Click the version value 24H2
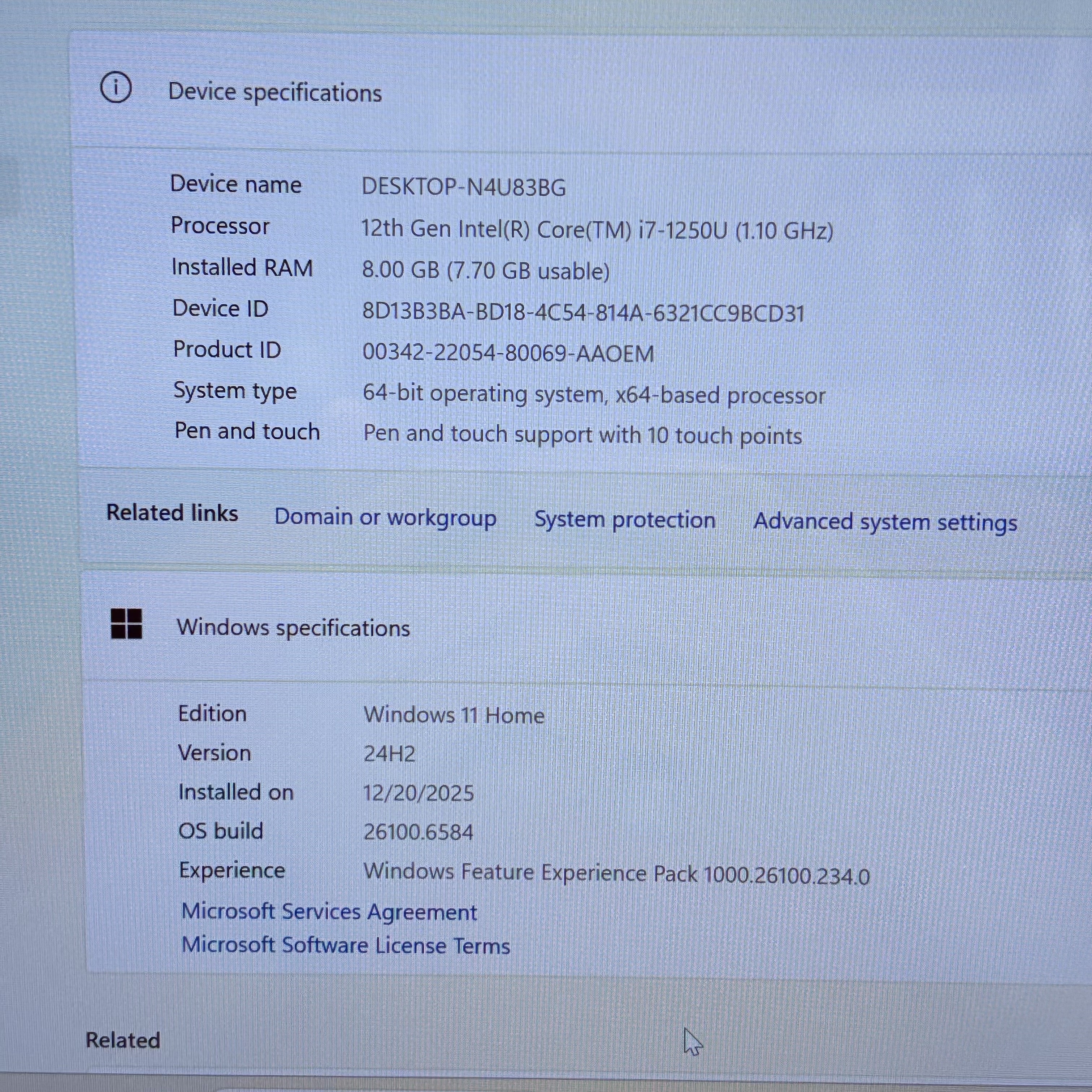Viewport: 1092px width, 1092px height. [389, 754]
